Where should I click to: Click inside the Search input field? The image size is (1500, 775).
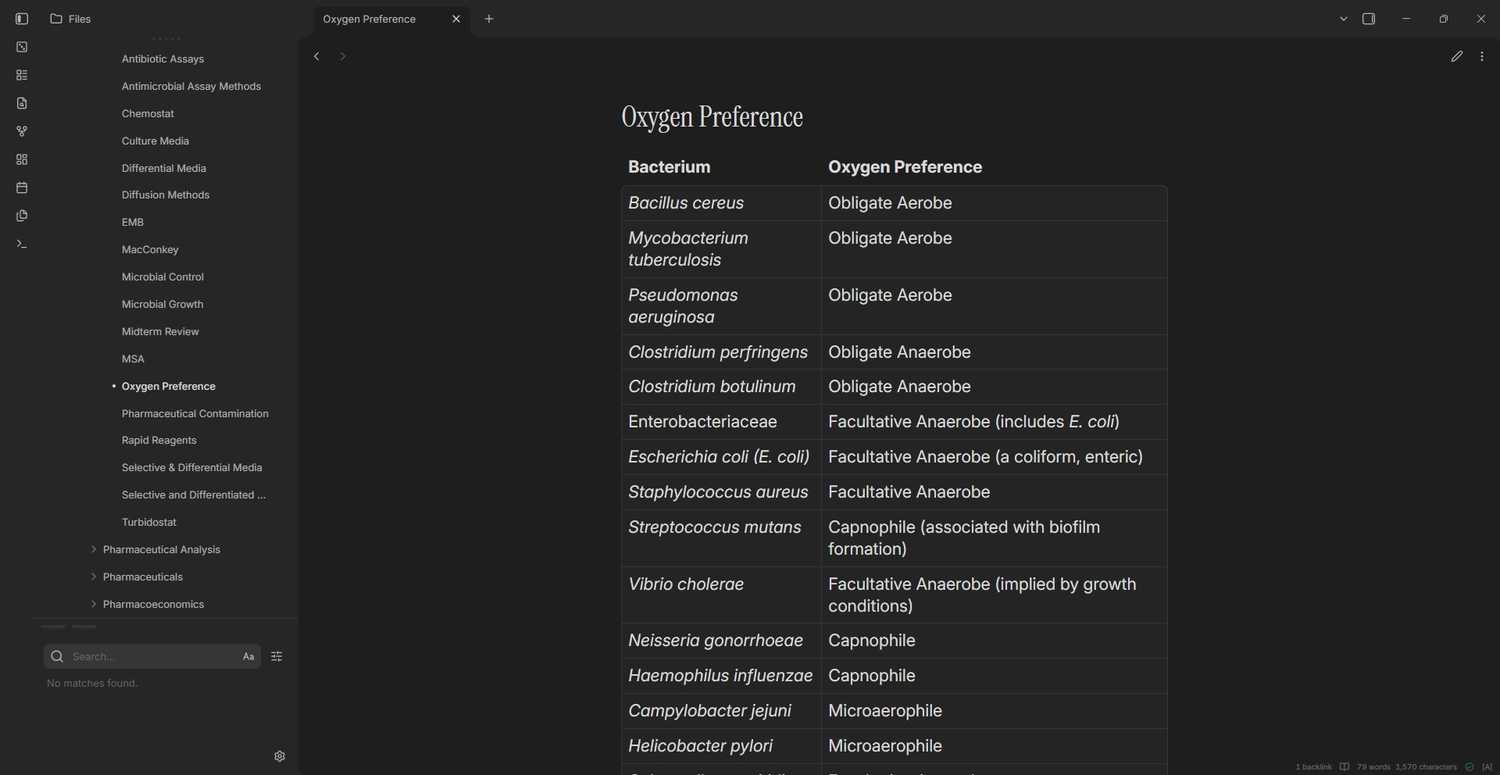pos(150,657)
